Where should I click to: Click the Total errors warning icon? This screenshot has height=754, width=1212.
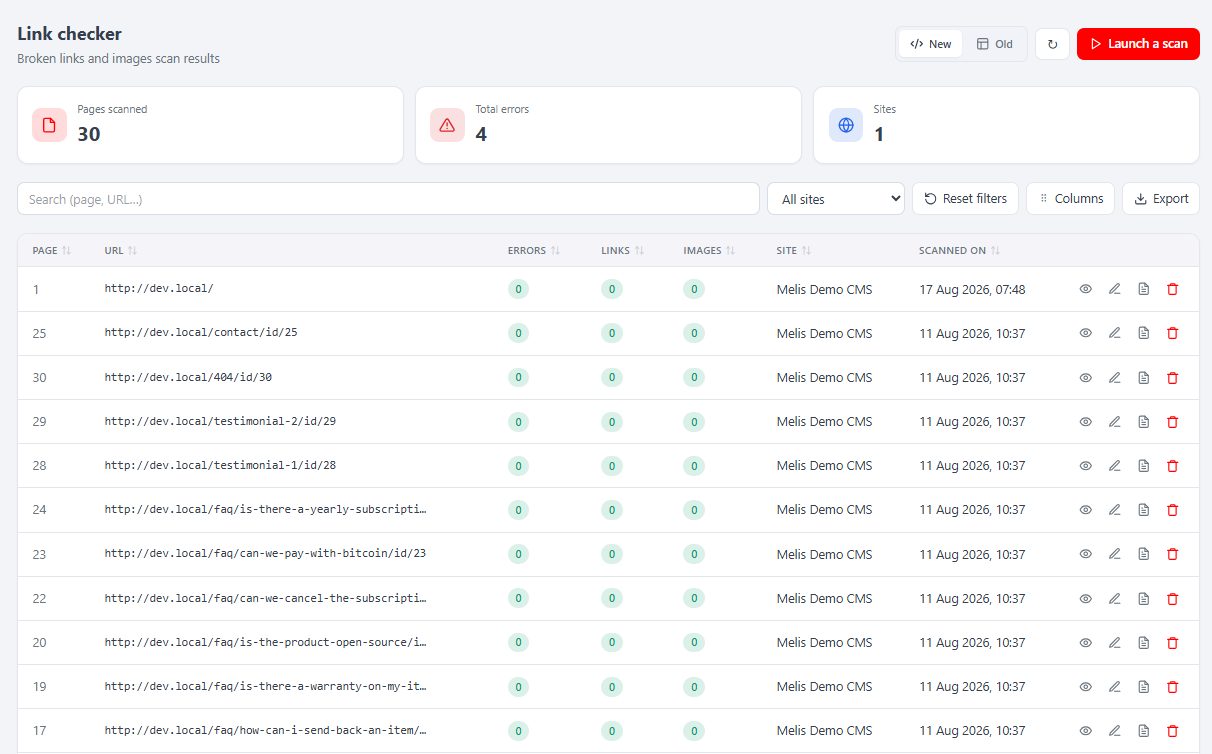coord(447,125)
